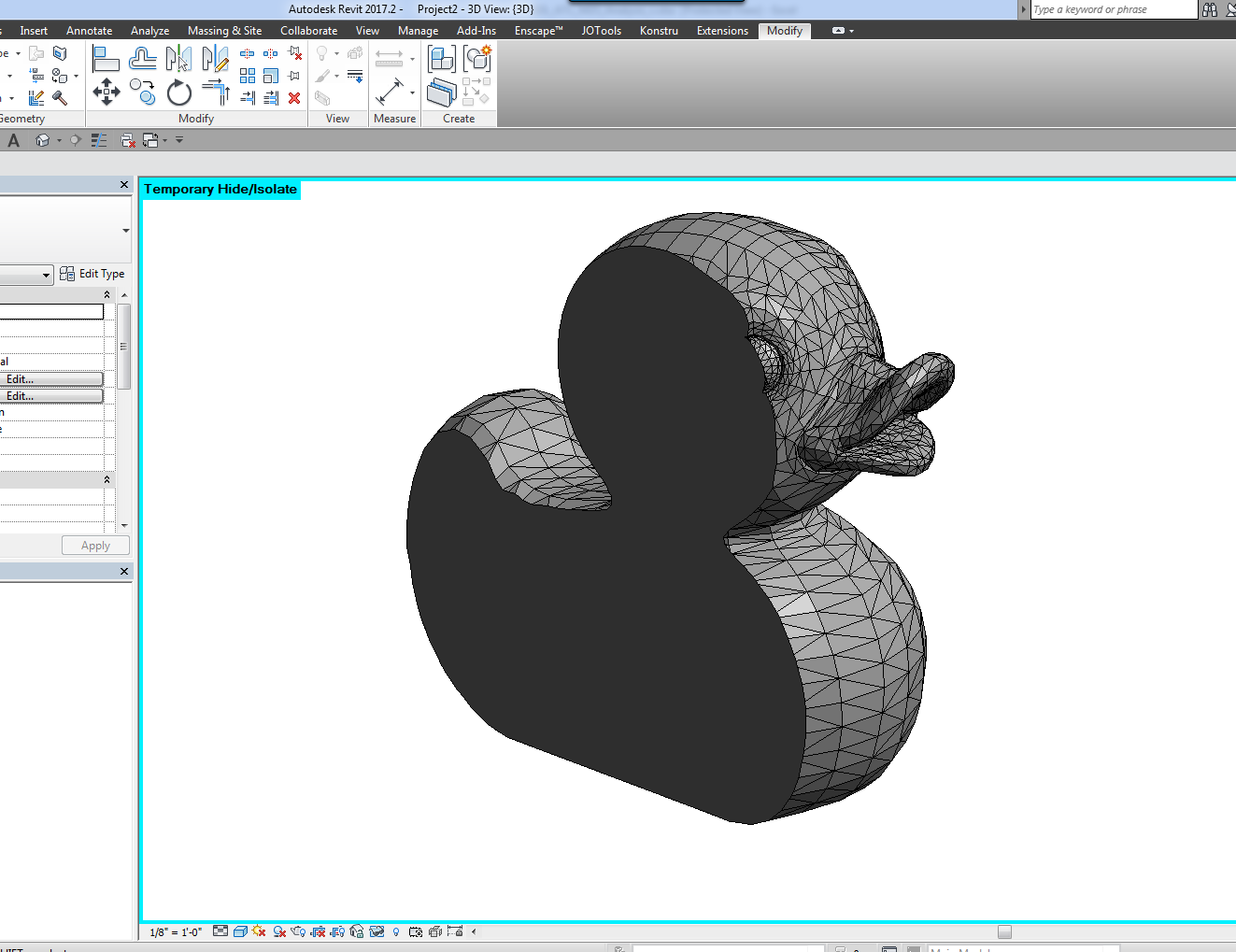Image resolution: width=1236 pixels, height=952 pixels.
Task: Choose Mirror - Pick Axis tool
Action: [x=178, y=59]
